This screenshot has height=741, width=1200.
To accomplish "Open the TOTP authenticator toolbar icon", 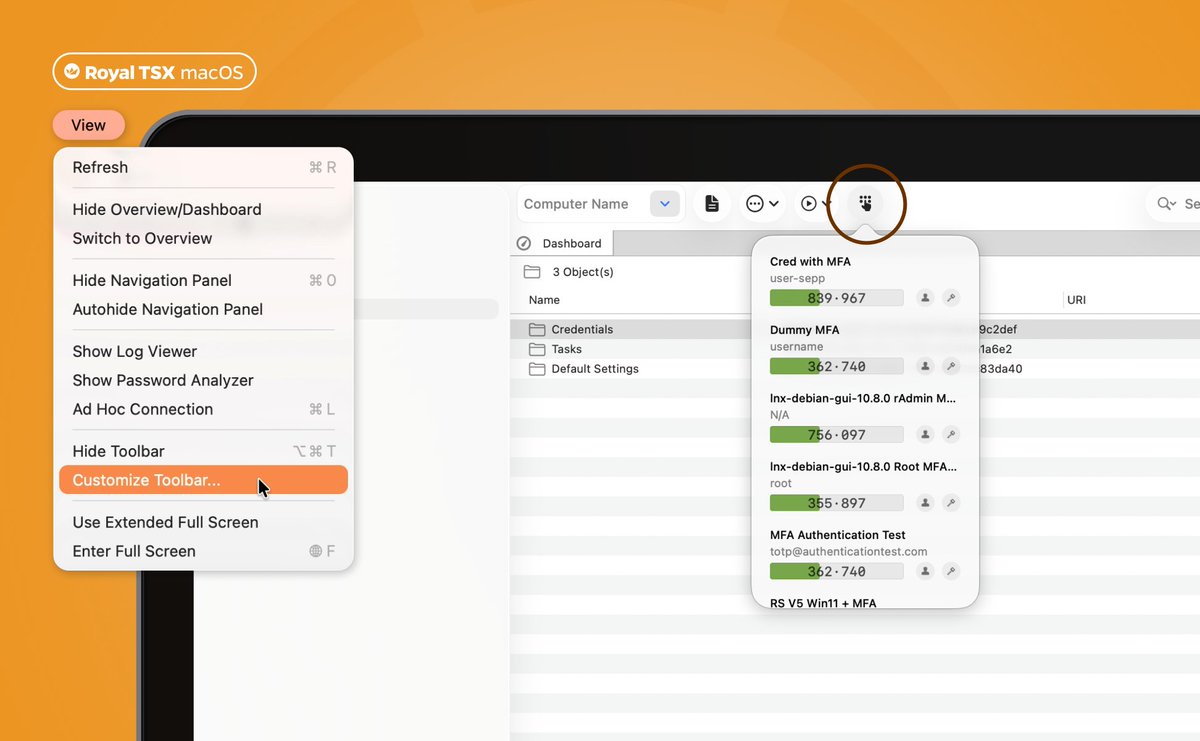I will [x=866, y=204].
